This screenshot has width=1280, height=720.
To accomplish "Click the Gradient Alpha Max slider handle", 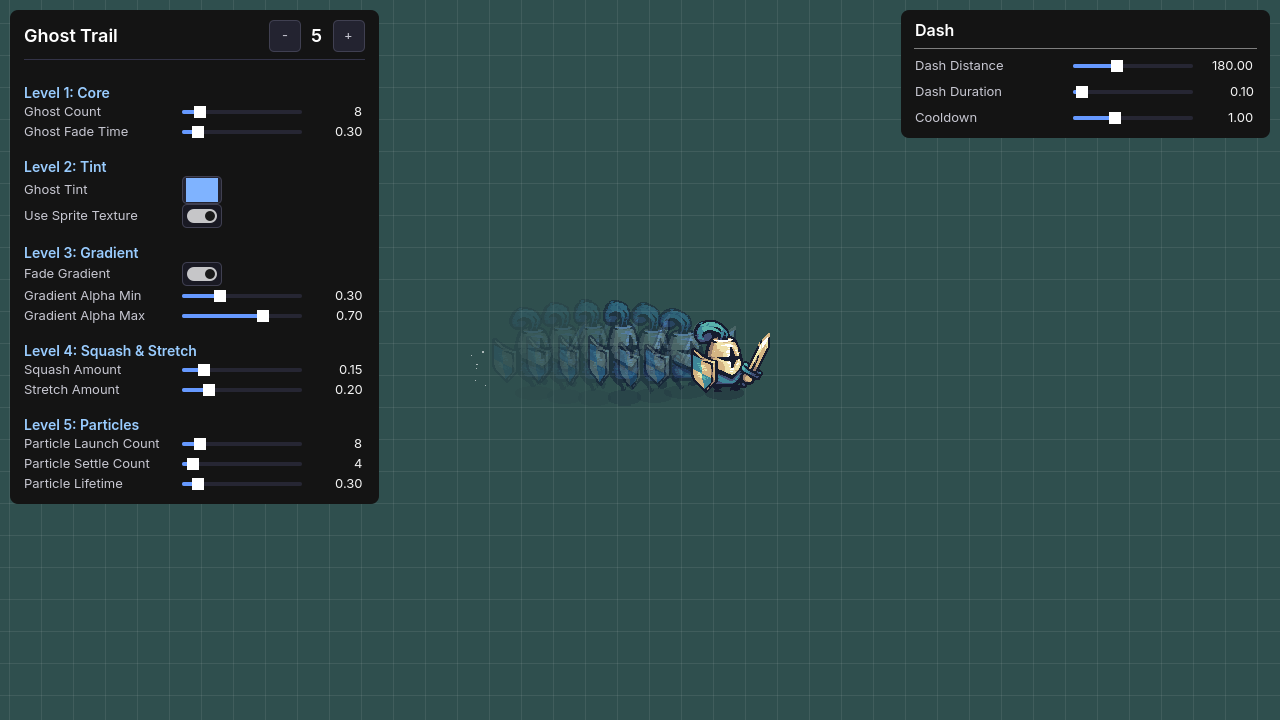I will click(263, 316).
